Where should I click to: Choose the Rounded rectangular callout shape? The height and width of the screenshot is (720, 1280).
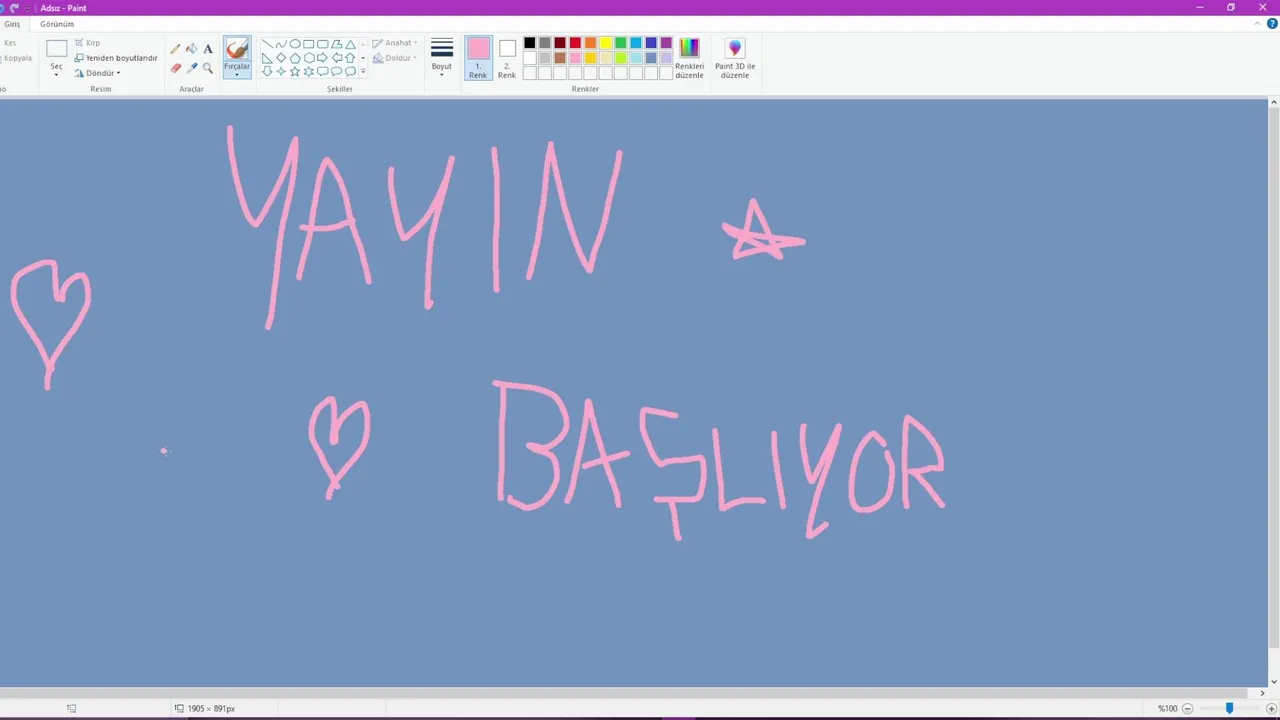pyautogui.click(x=323, y=71)
